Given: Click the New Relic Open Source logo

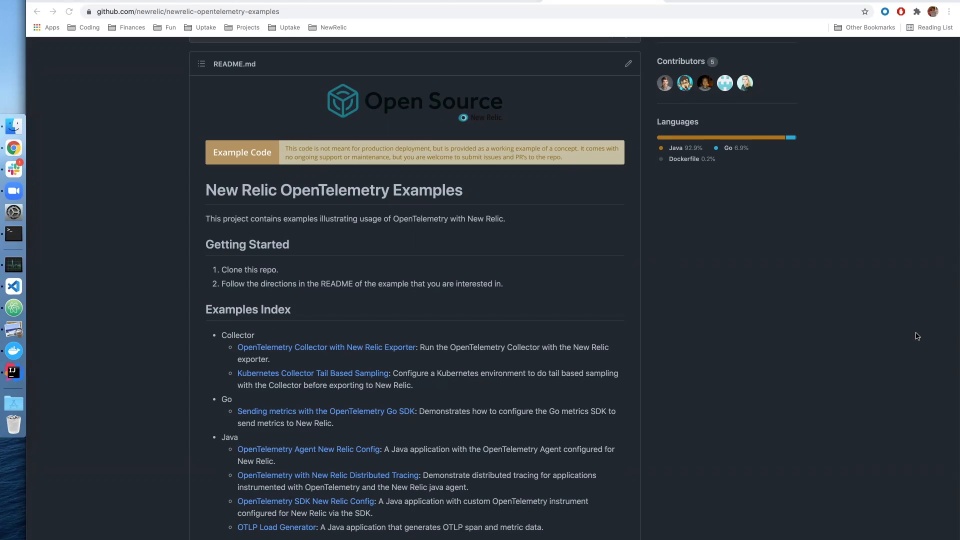Looking at the screenshot, I should [x=414, y=102].
